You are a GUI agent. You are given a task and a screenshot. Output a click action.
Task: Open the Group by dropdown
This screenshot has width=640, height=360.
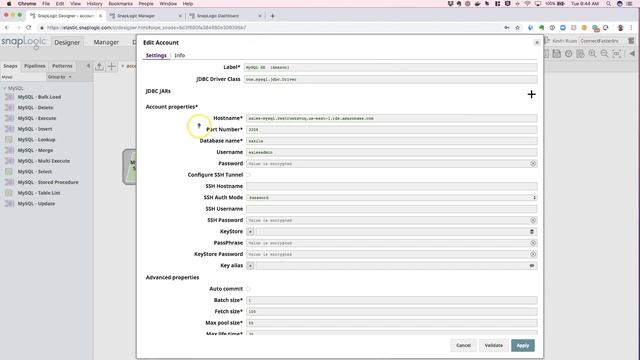[x=60, y=77]
